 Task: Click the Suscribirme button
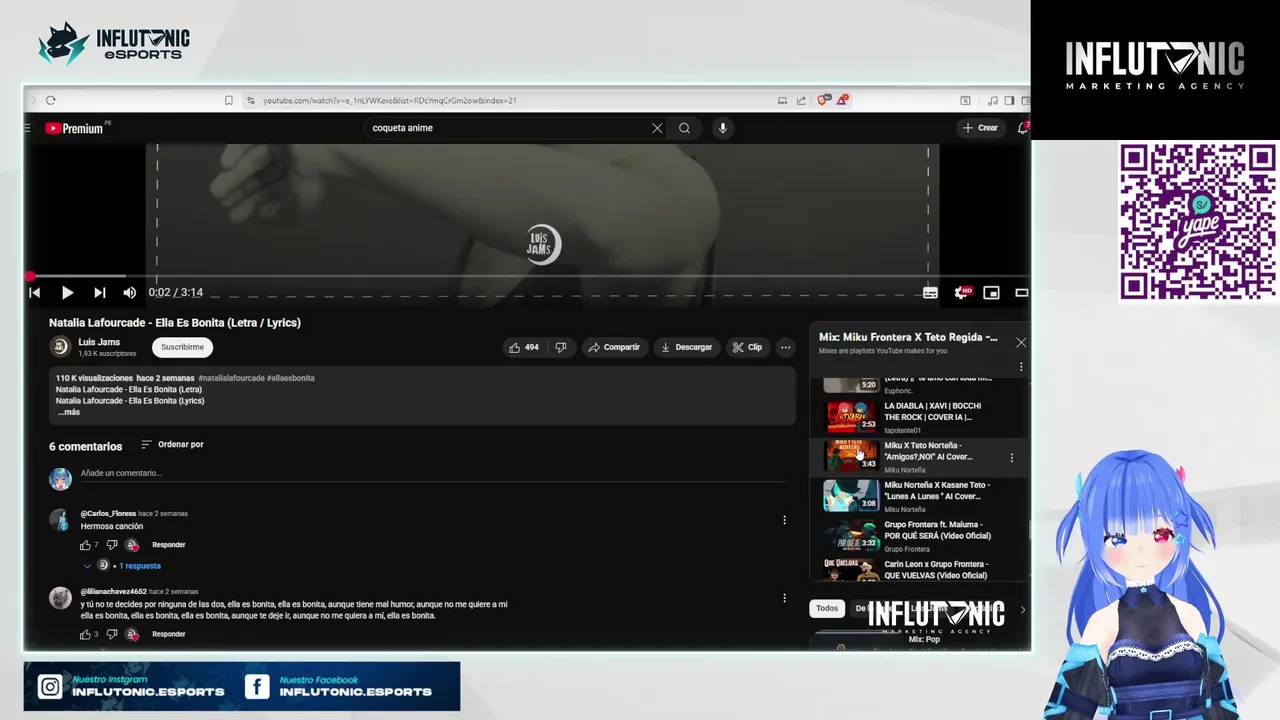(x=182, y=347)
